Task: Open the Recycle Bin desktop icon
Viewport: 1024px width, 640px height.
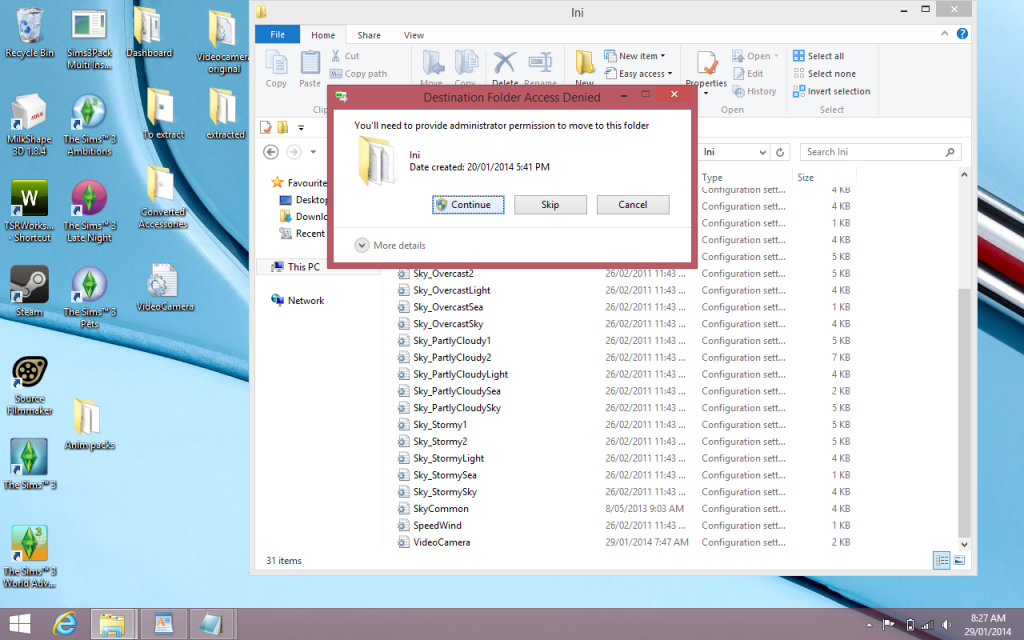Action: tap(29, 33)
